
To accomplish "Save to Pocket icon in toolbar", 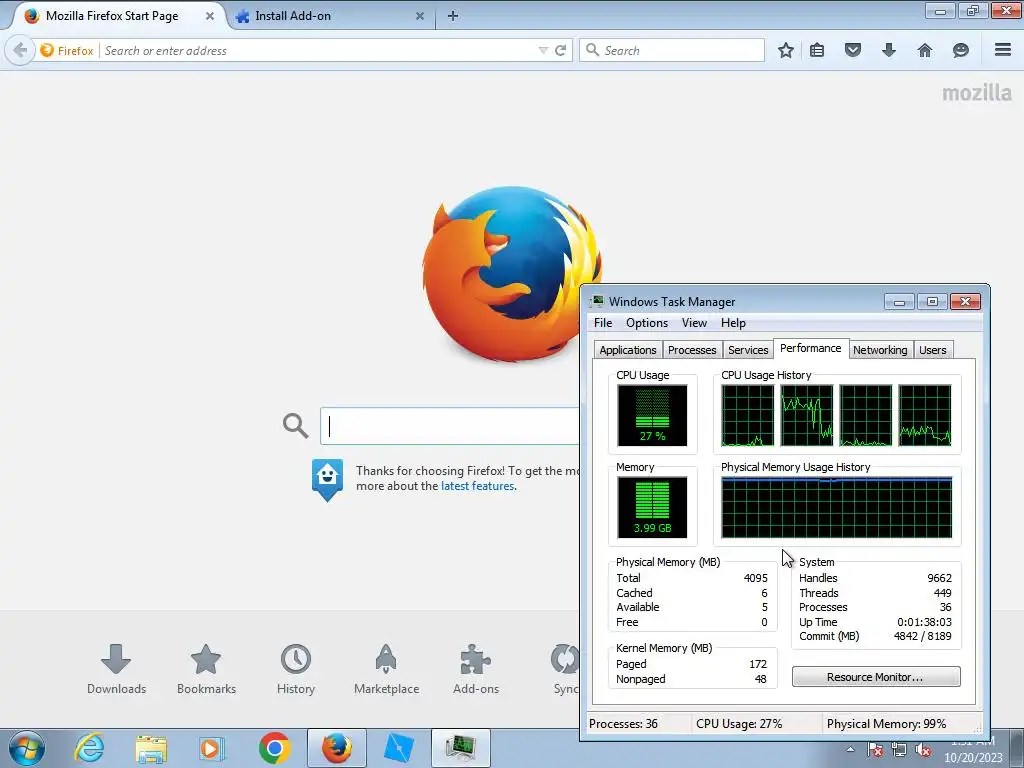I will (852, 50).
